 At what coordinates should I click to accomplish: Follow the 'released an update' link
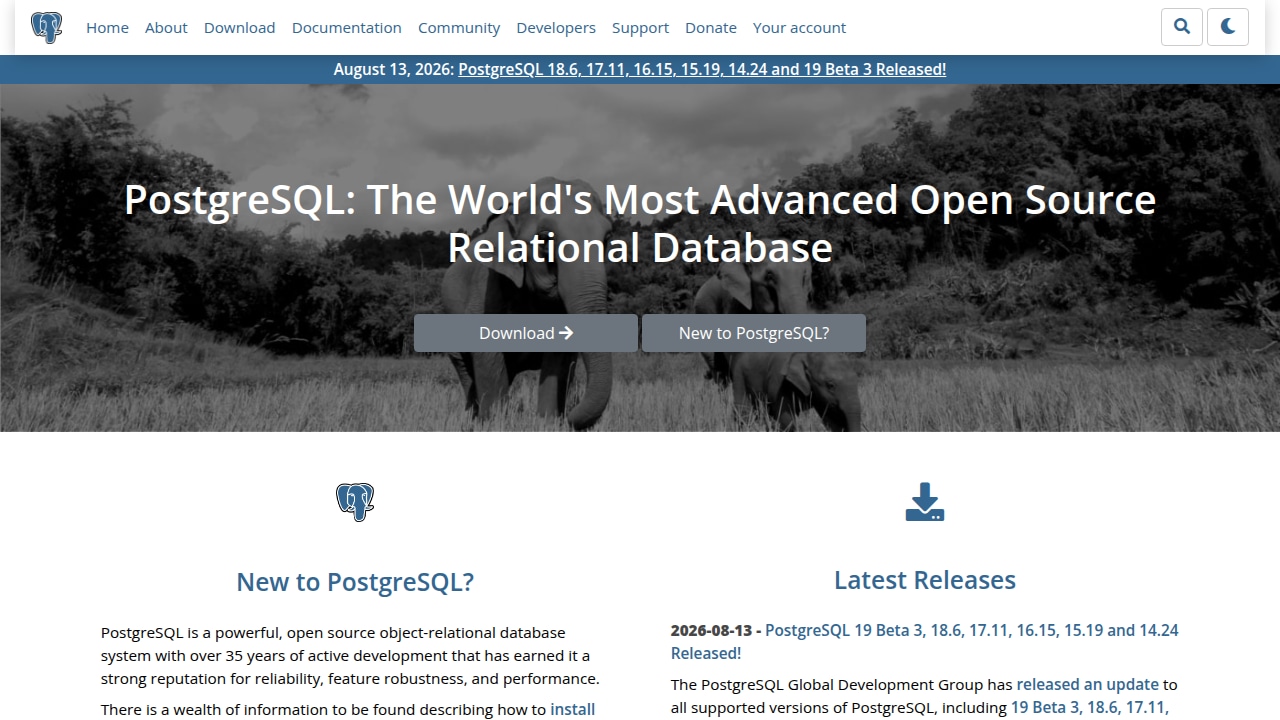tap(1087, 684)
